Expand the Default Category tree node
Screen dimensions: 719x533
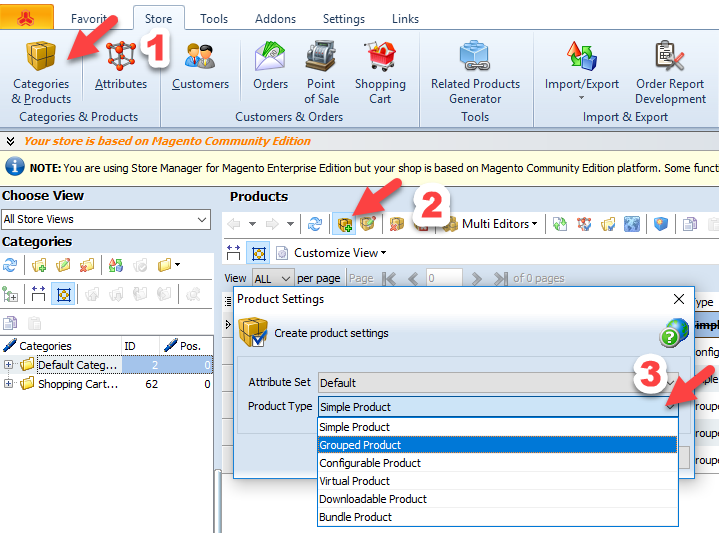[8, 365]
